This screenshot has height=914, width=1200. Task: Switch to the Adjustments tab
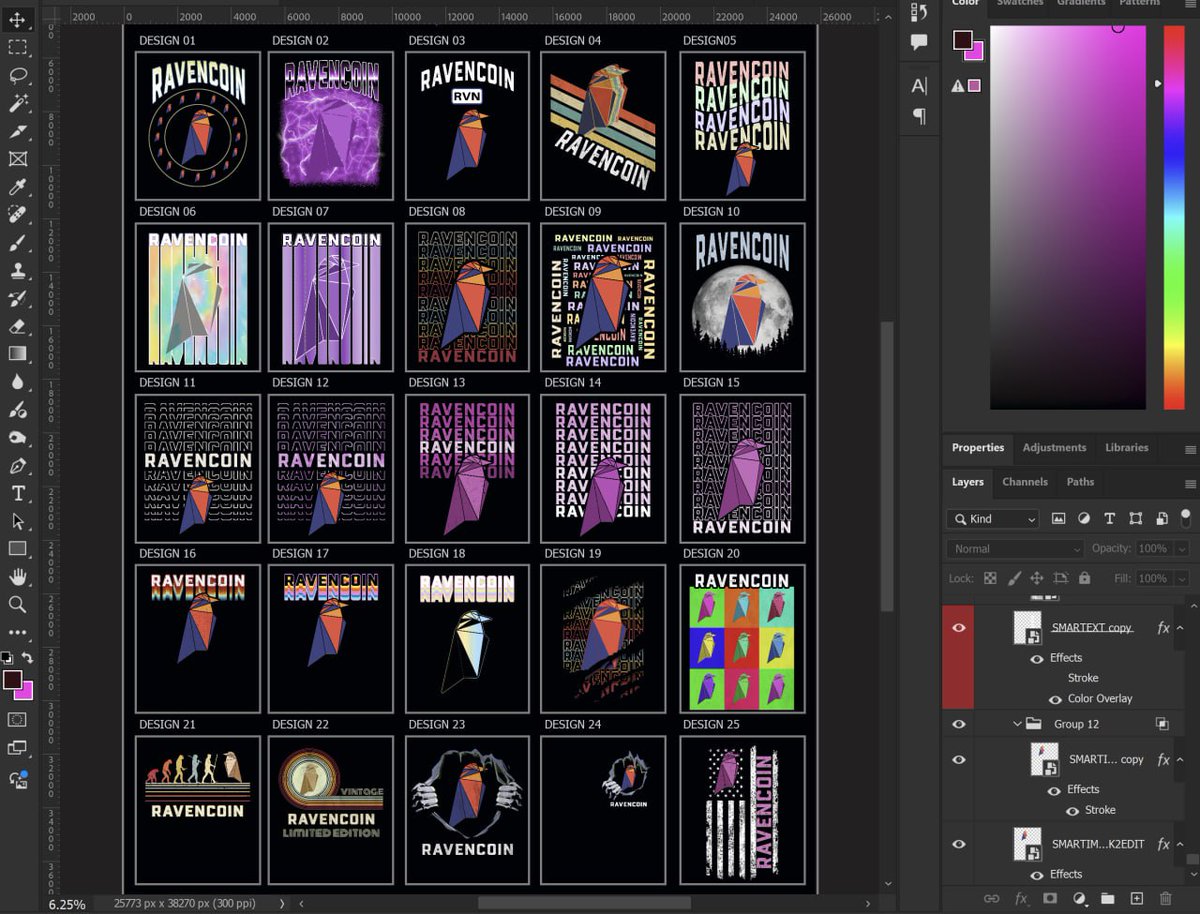pos(1054,448)
